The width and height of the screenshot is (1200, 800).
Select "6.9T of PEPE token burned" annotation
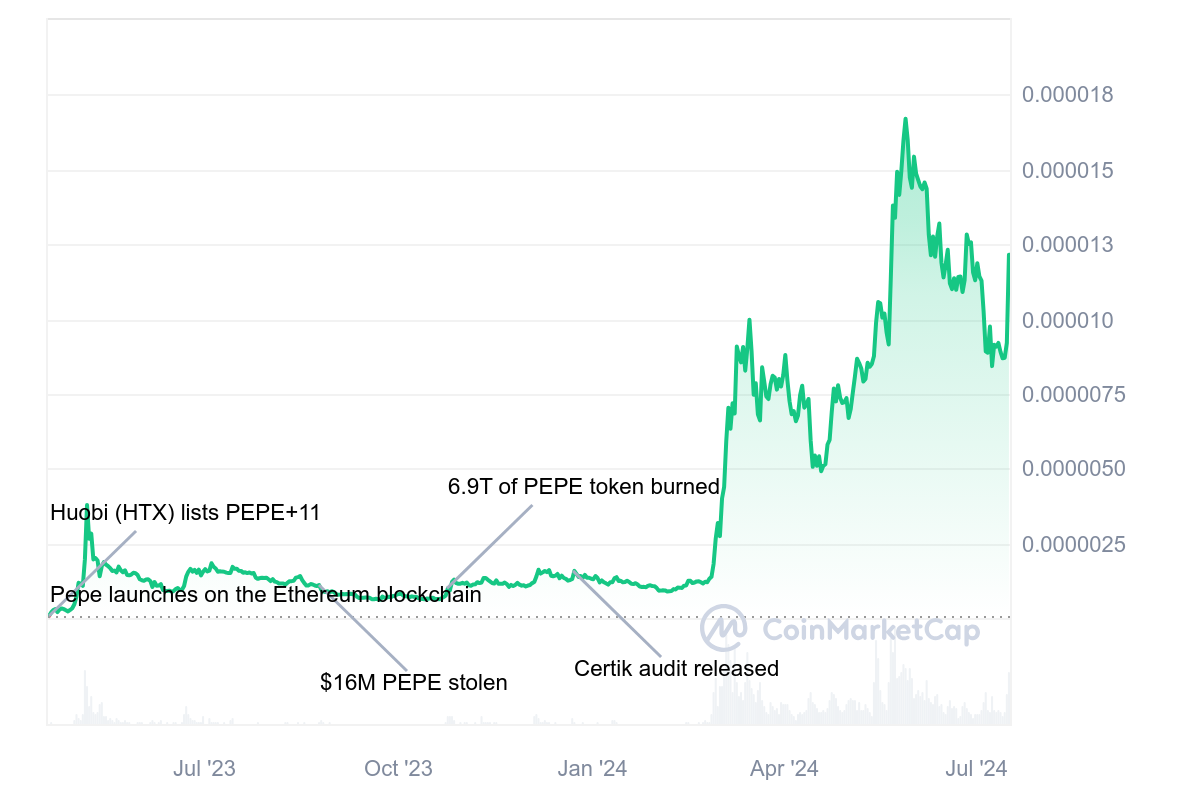[584, 487]
